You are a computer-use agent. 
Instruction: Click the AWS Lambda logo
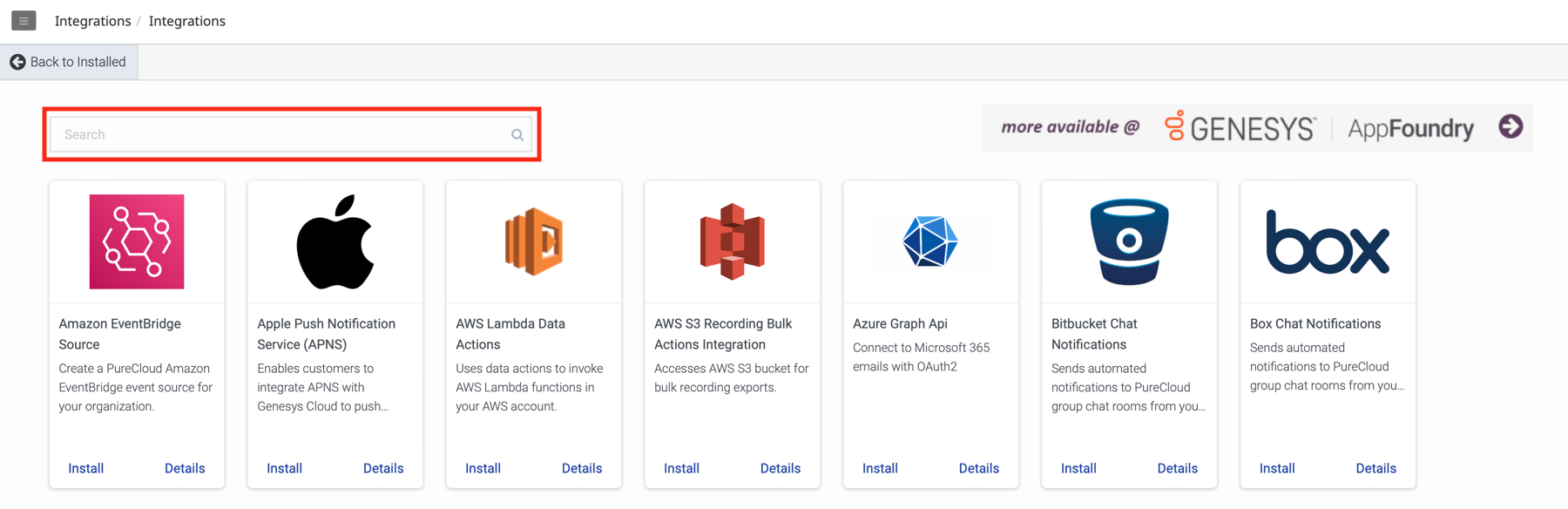pyautogui.click(x=534, y=241)
